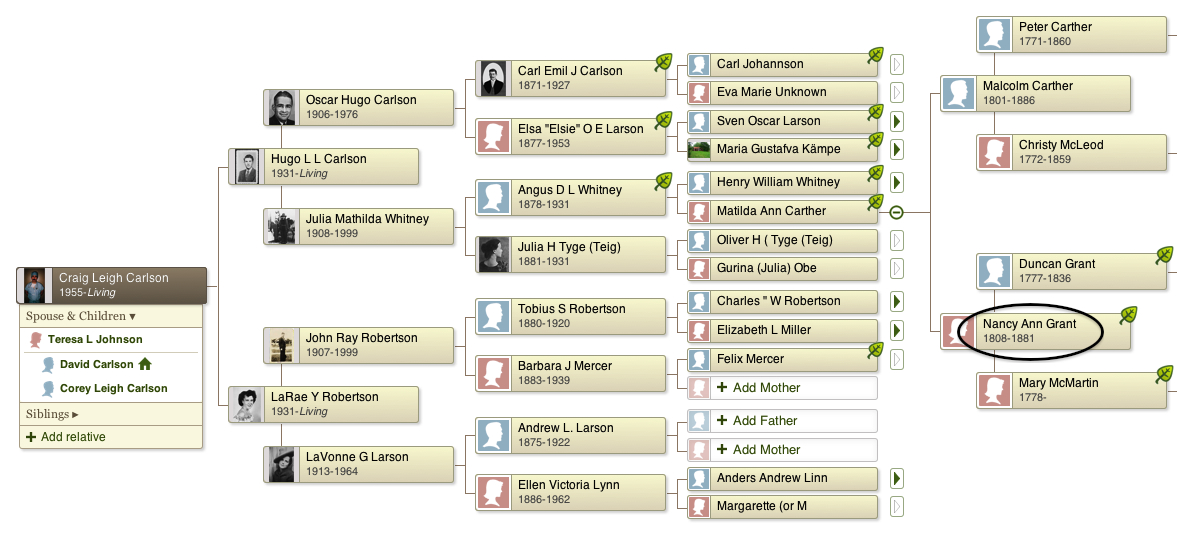
Task: Expand ancestors of Henry William Whitney
Action: 896,182
